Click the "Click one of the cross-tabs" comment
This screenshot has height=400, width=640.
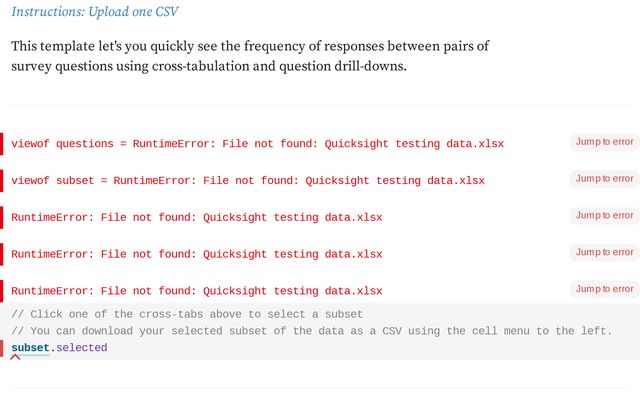pos(187,314)
